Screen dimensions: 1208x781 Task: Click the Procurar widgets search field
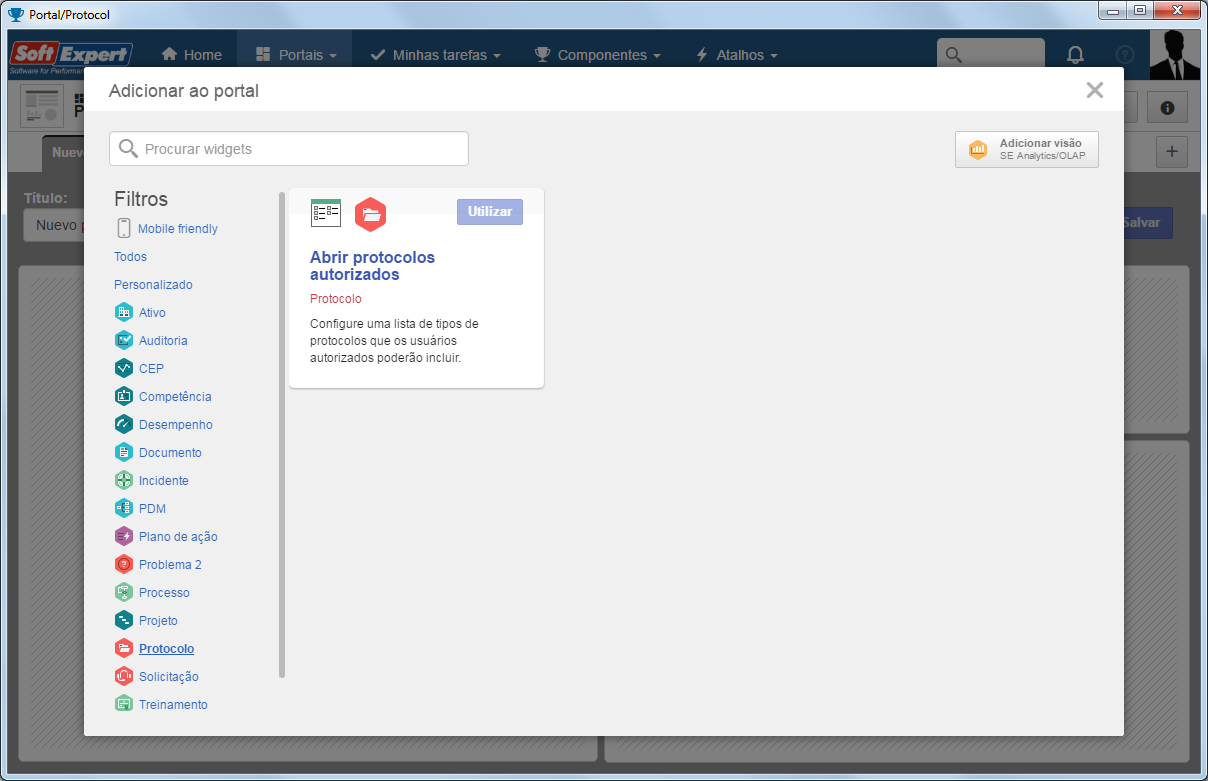(289, 149)
